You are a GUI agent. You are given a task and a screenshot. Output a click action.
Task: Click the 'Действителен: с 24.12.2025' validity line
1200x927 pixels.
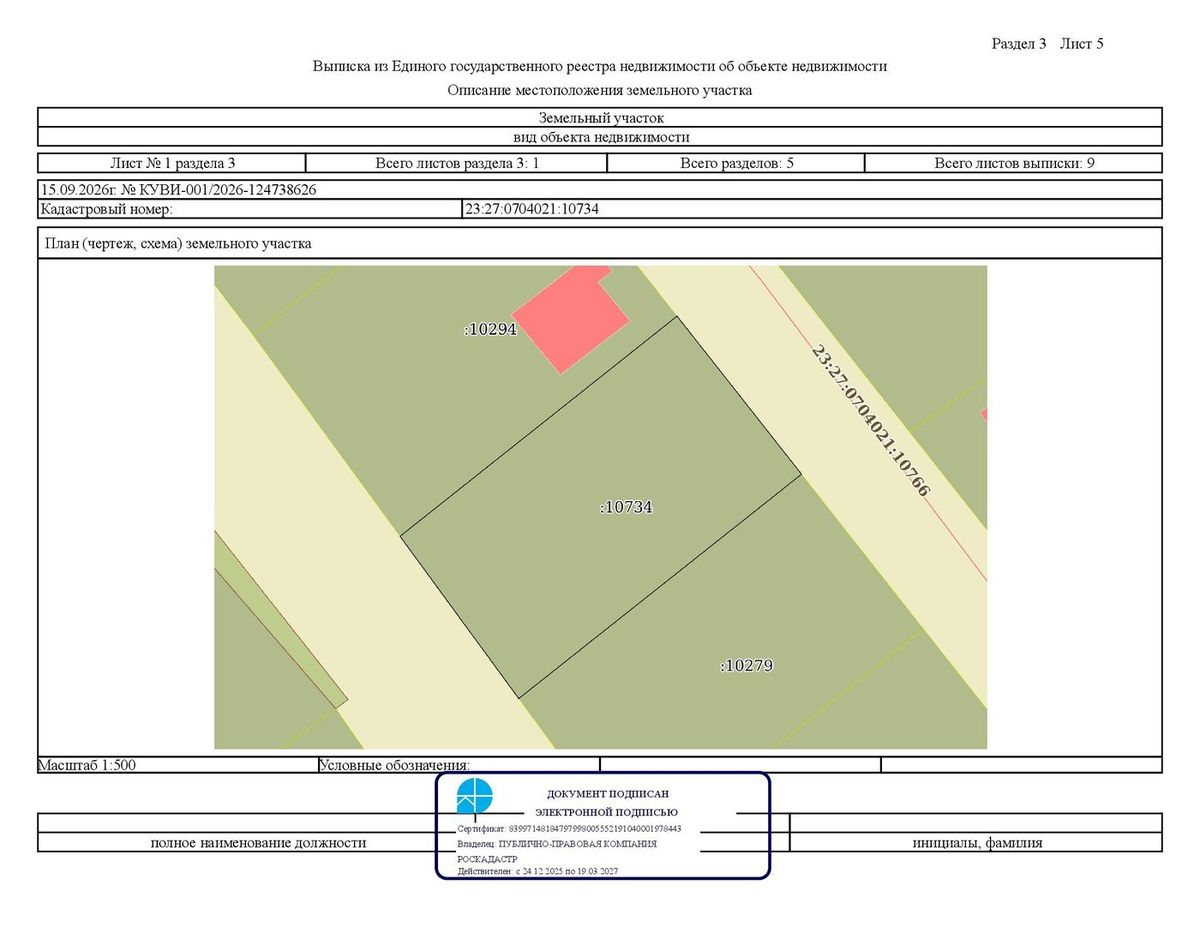[537, 872]
